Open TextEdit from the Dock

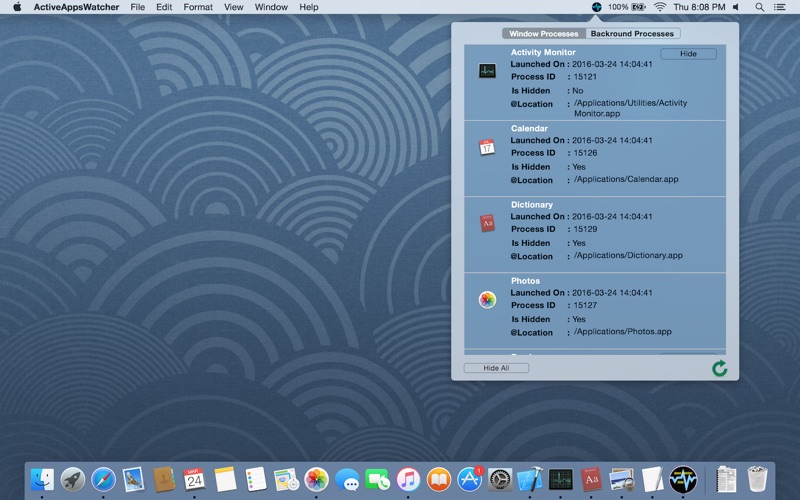pos(652,480)
